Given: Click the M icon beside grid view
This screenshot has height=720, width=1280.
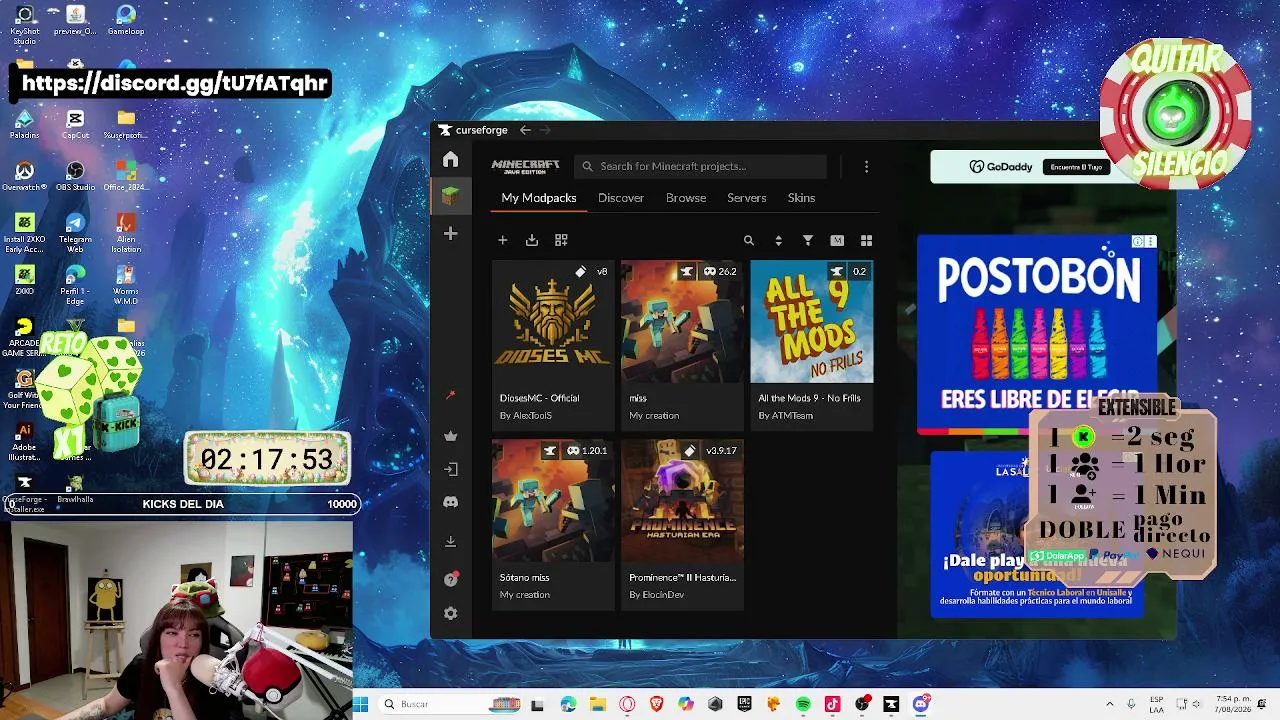Looking at the screenshot, I should pos(837,240).
